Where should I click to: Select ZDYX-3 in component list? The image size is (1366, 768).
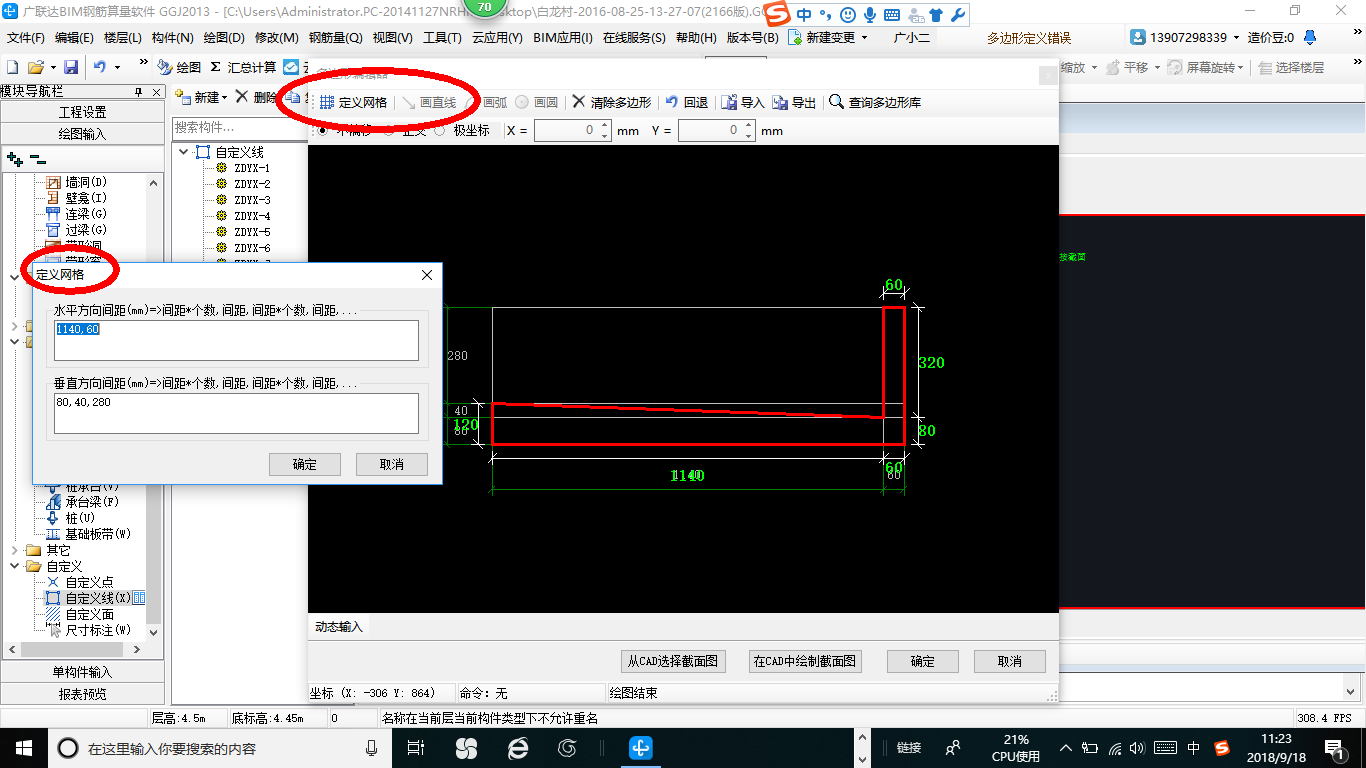[252, 200]
